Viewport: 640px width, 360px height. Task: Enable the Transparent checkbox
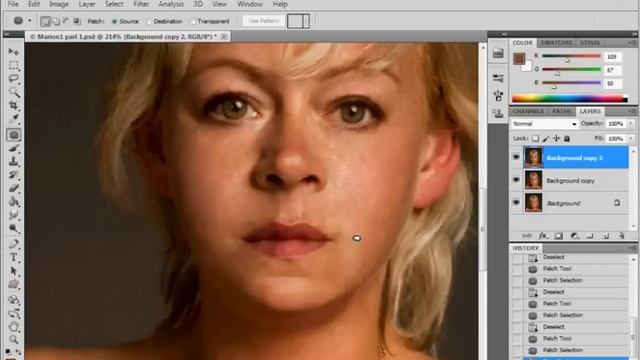pos(194,21)
